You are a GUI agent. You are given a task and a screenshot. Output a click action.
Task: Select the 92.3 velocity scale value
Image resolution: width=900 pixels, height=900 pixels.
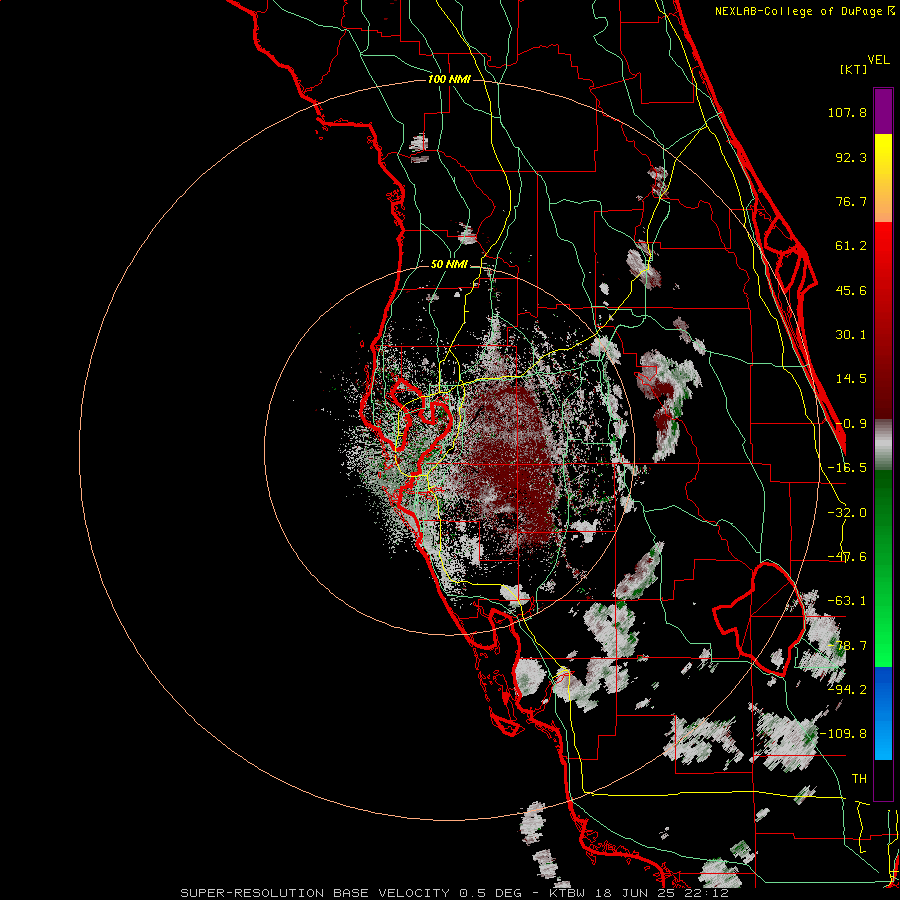tap(851, 157)
